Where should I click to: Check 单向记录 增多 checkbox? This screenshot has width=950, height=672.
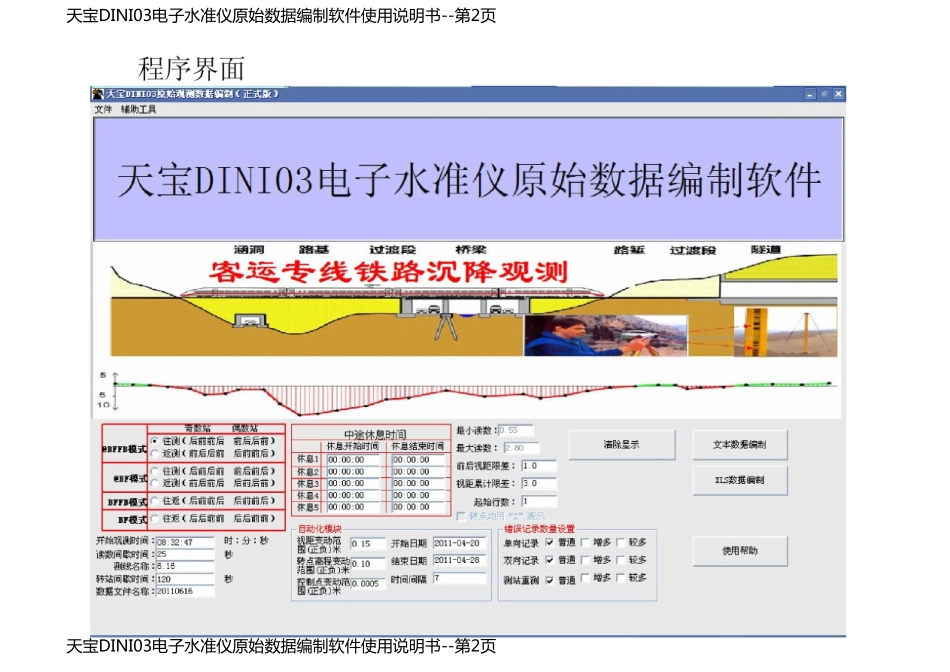point(585,542)
